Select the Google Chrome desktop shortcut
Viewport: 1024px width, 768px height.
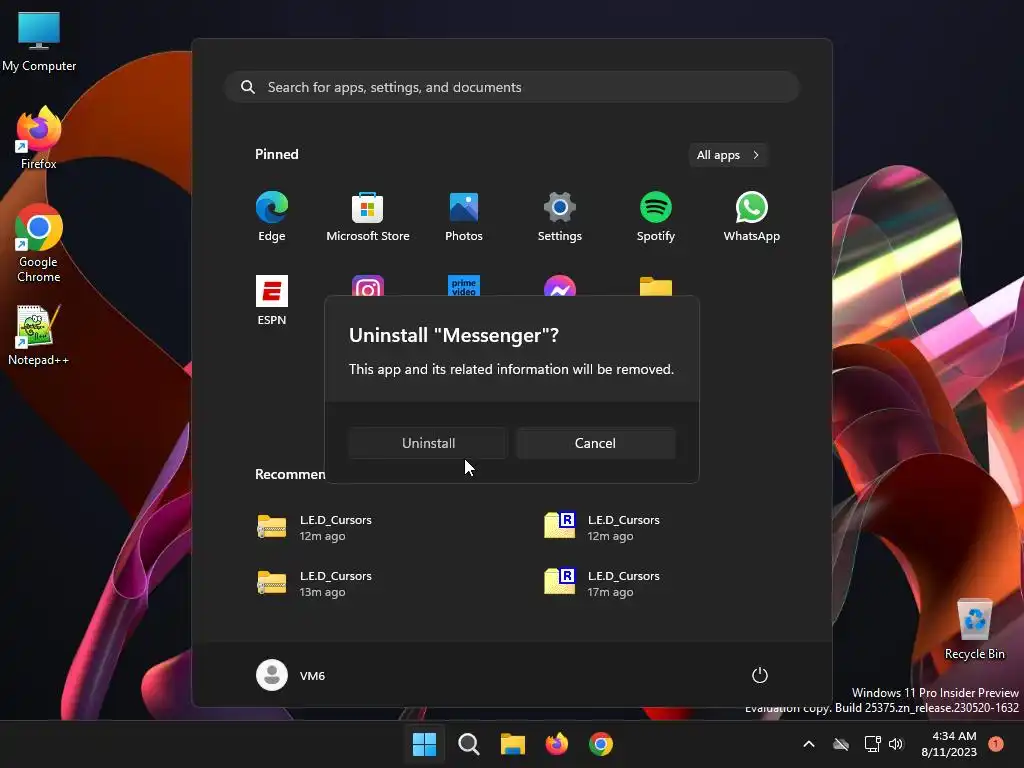pos(39,243)
